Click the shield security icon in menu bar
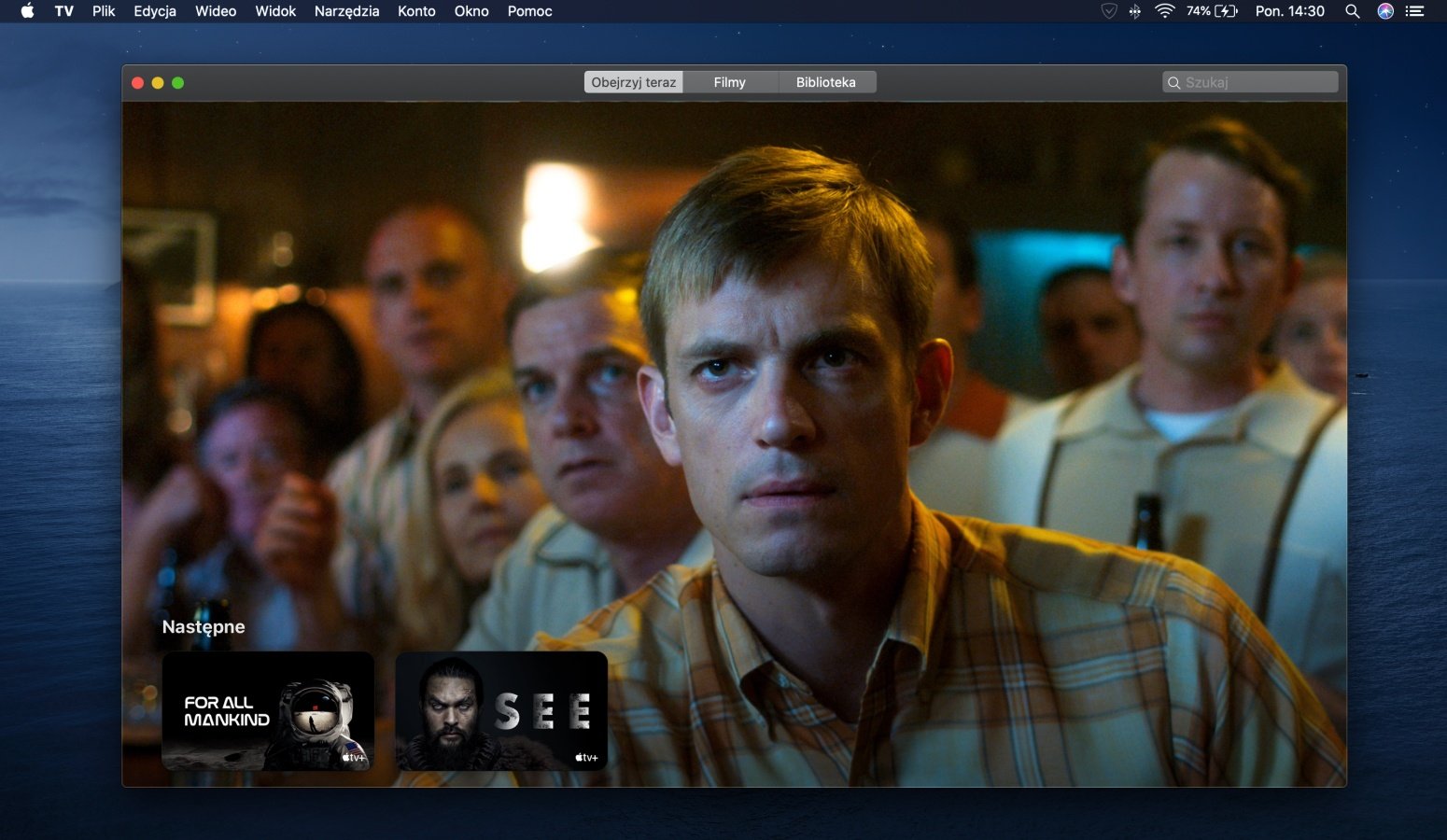 point(1109,11)
